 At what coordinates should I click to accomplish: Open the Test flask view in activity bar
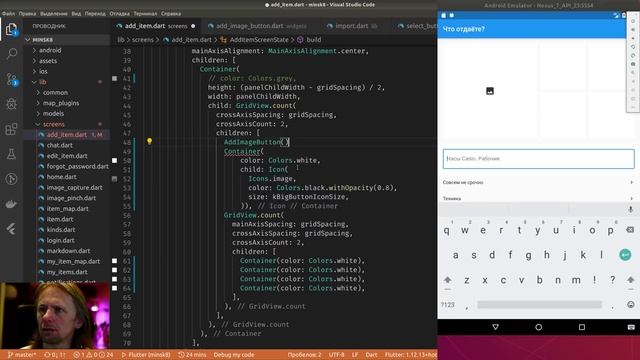click(x=11, y=154)
